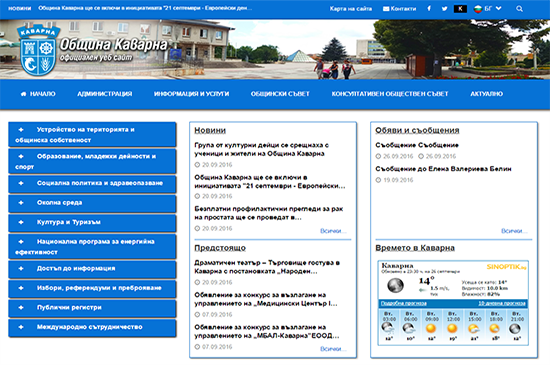Click the Карта на сайта link

pos(351,9)
